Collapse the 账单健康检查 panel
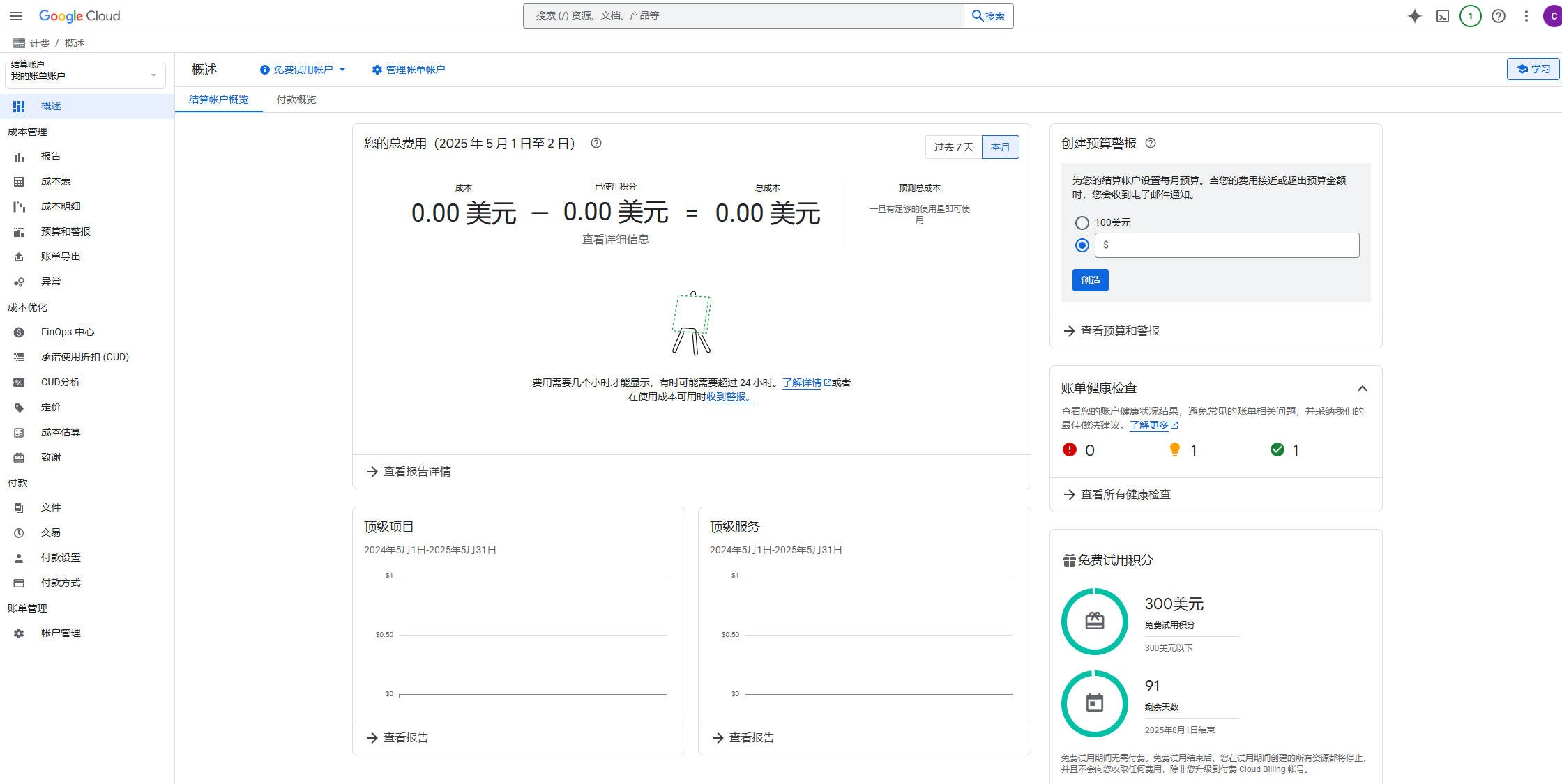 coord(1362,388)
